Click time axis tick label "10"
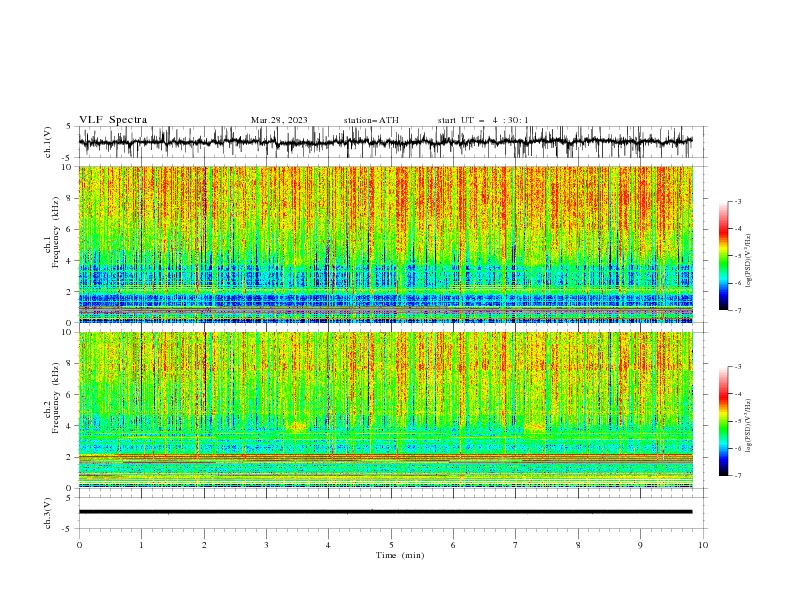 [x=703, y=545]
